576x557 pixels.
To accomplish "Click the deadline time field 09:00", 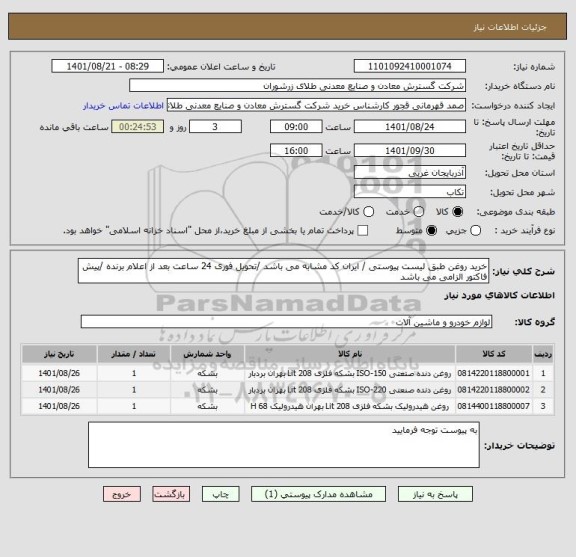I will [x=296, y=127].
